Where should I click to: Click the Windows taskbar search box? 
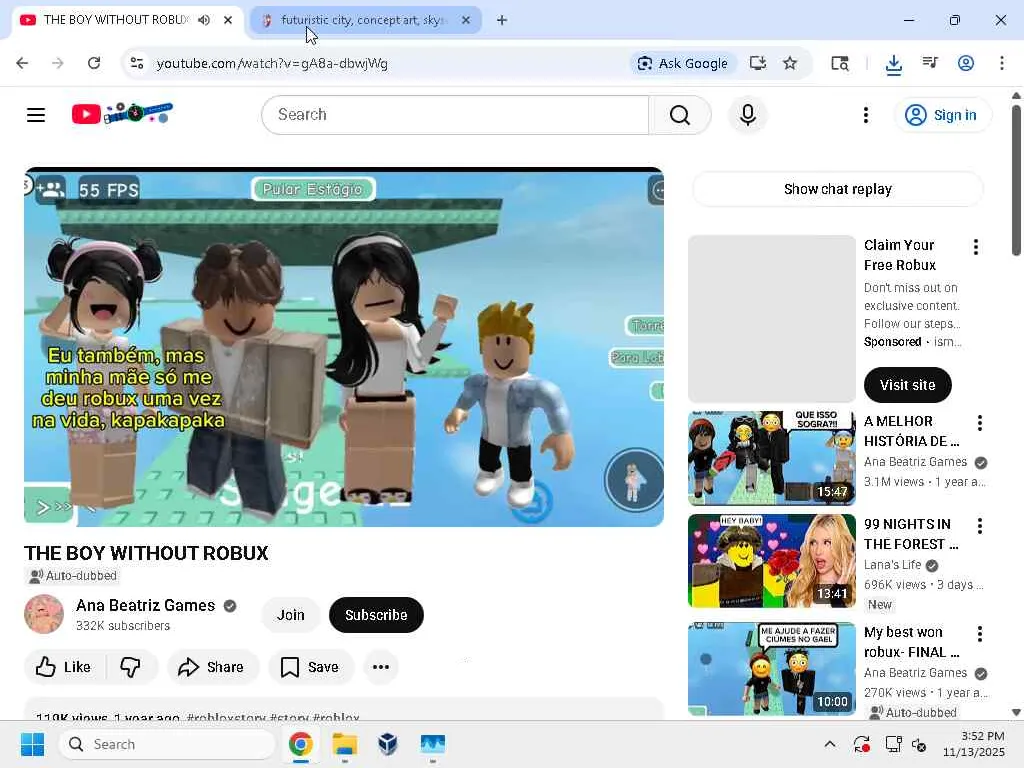[x=167, y=744]
